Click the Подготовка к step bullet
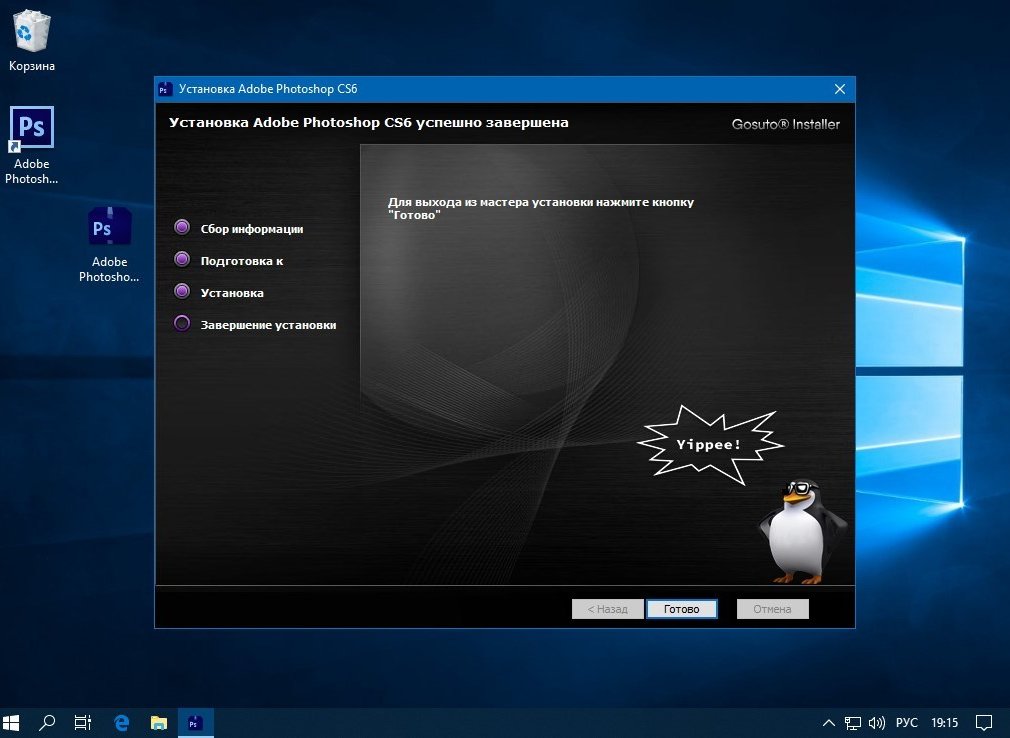Screen dimensions: 1010x738 pos(182,259)
